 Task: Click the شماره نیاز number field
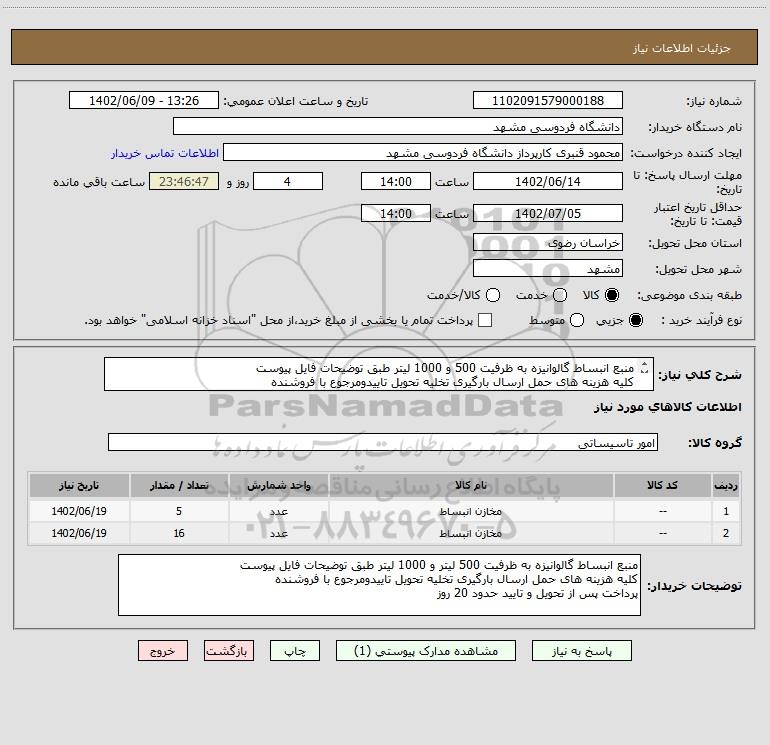pyautogui.click(x=548, y=100)
